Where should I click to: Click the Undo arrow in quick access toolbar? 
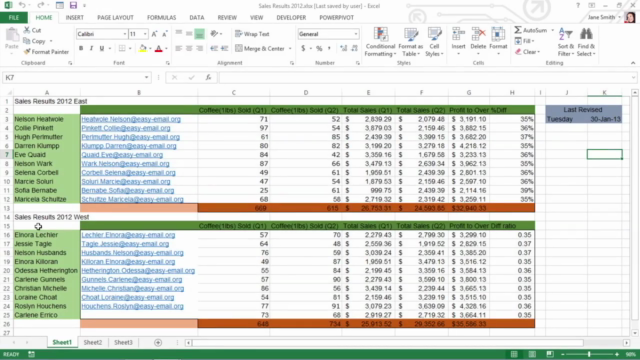coord(22,5)
